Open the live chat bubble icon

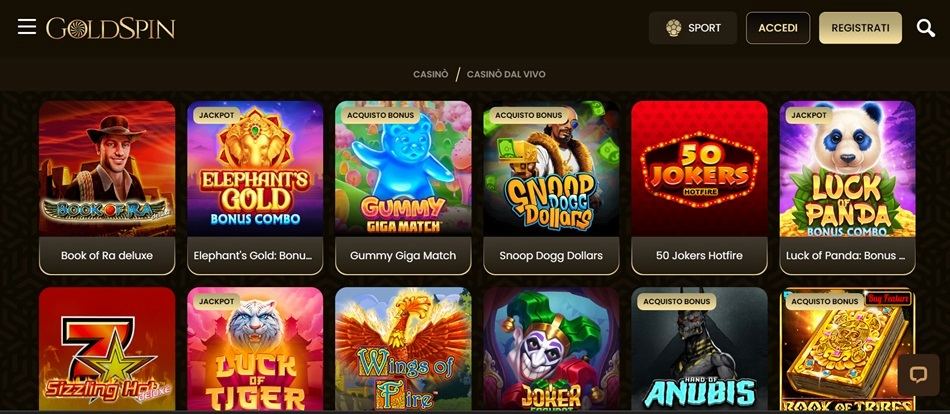[x=918, y=375]
